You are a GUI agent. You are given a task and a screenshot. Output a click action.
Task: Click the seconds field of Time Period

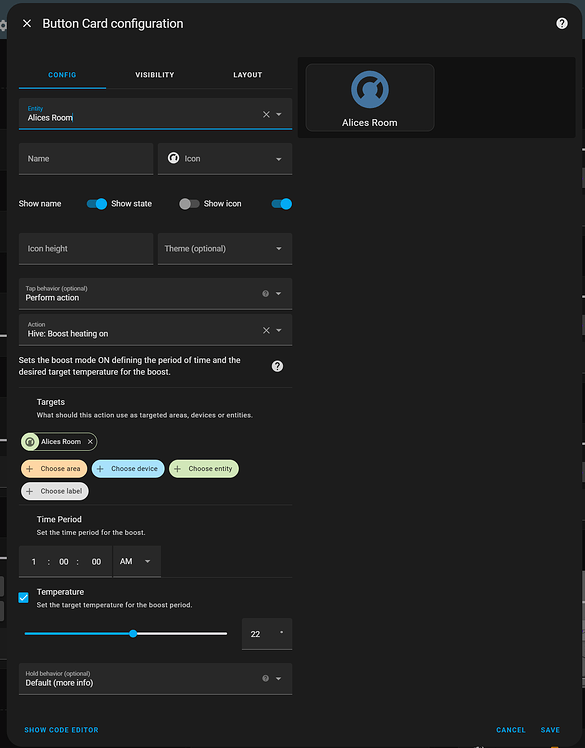(96, 562)
